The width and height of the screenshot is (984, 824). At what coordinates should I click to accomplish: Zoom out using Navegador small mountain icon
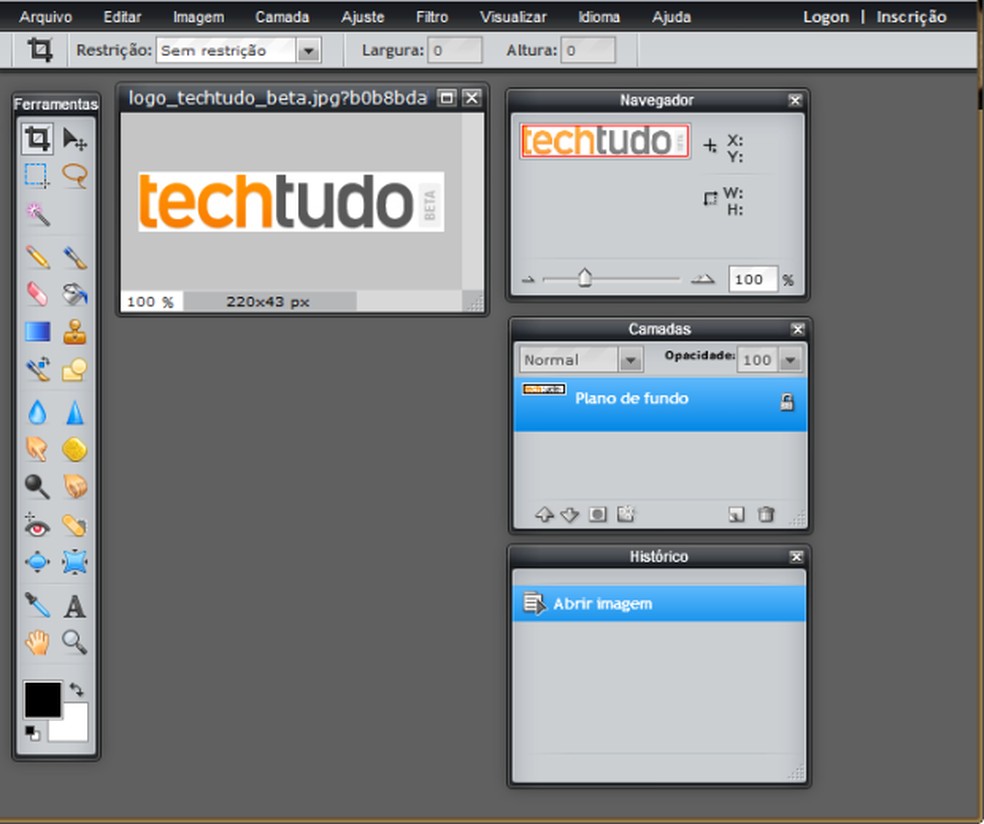(528, 279)
